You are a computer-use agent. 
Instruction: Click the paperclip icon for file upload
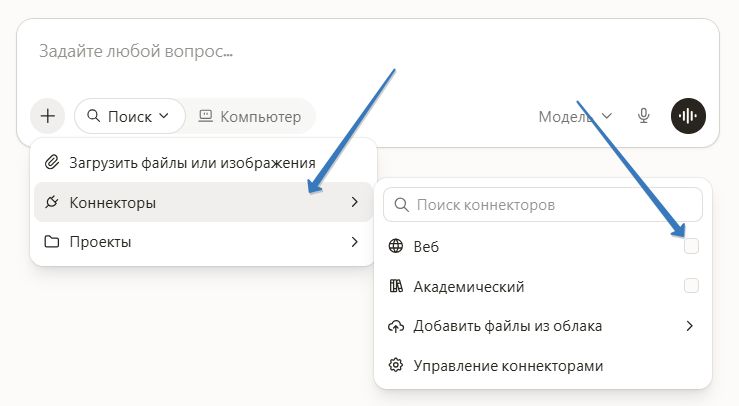[x=52, y=162]
